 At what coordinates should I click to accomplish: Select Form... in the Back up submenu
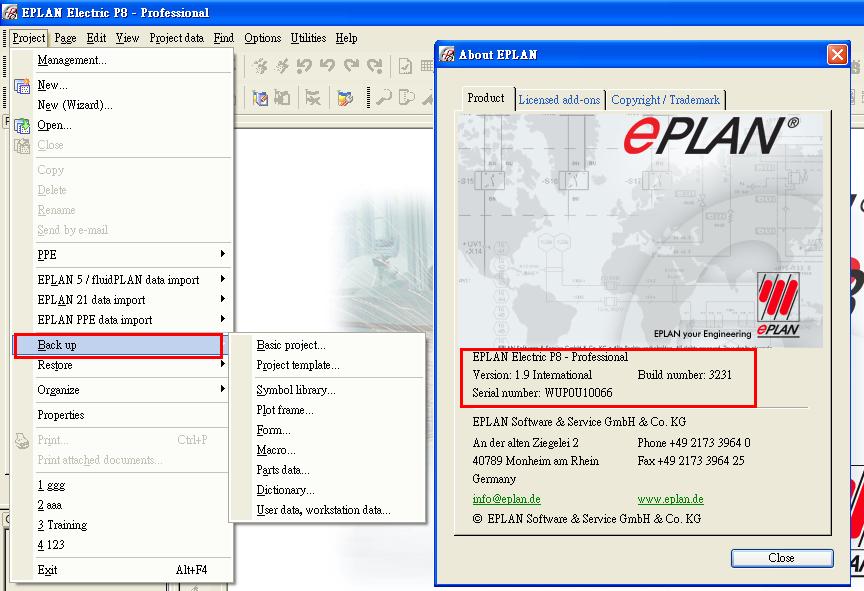(327, 430)
